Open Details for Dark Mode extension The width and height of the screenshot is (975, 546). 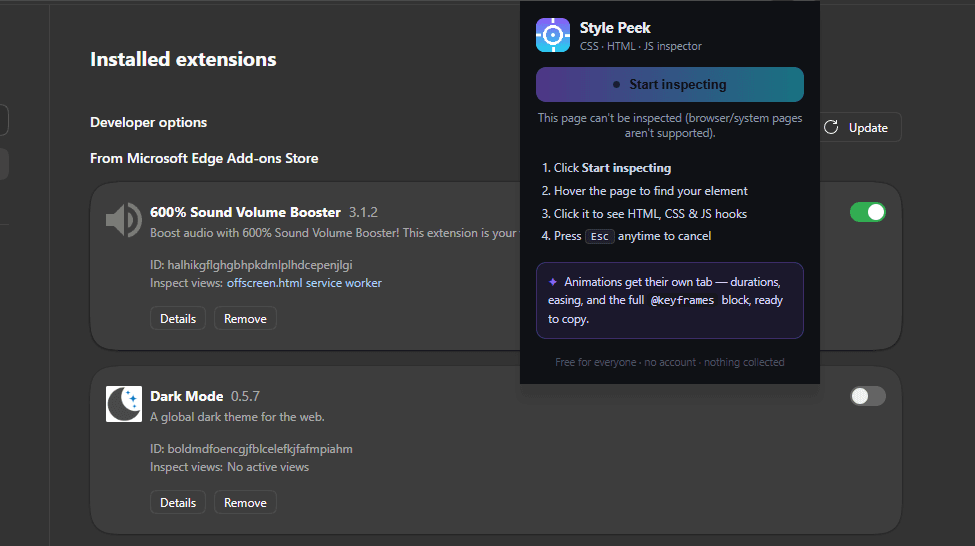[x=178, y=502]
